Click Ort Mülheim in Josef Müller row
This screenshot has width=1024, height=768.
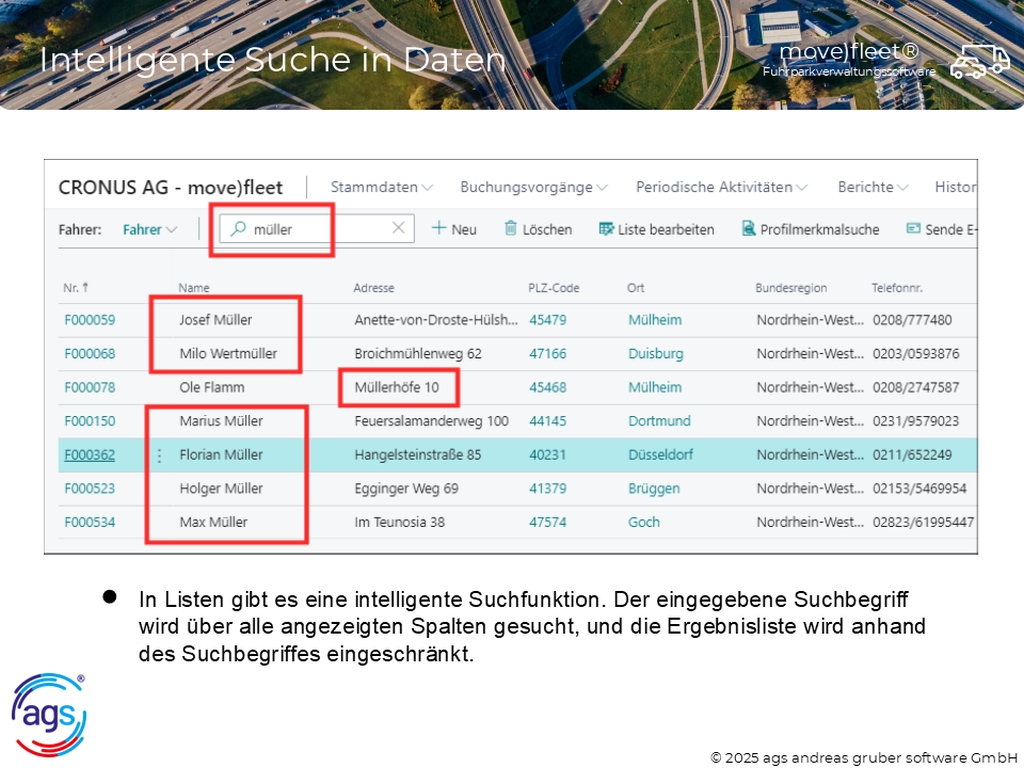point(655,320)
